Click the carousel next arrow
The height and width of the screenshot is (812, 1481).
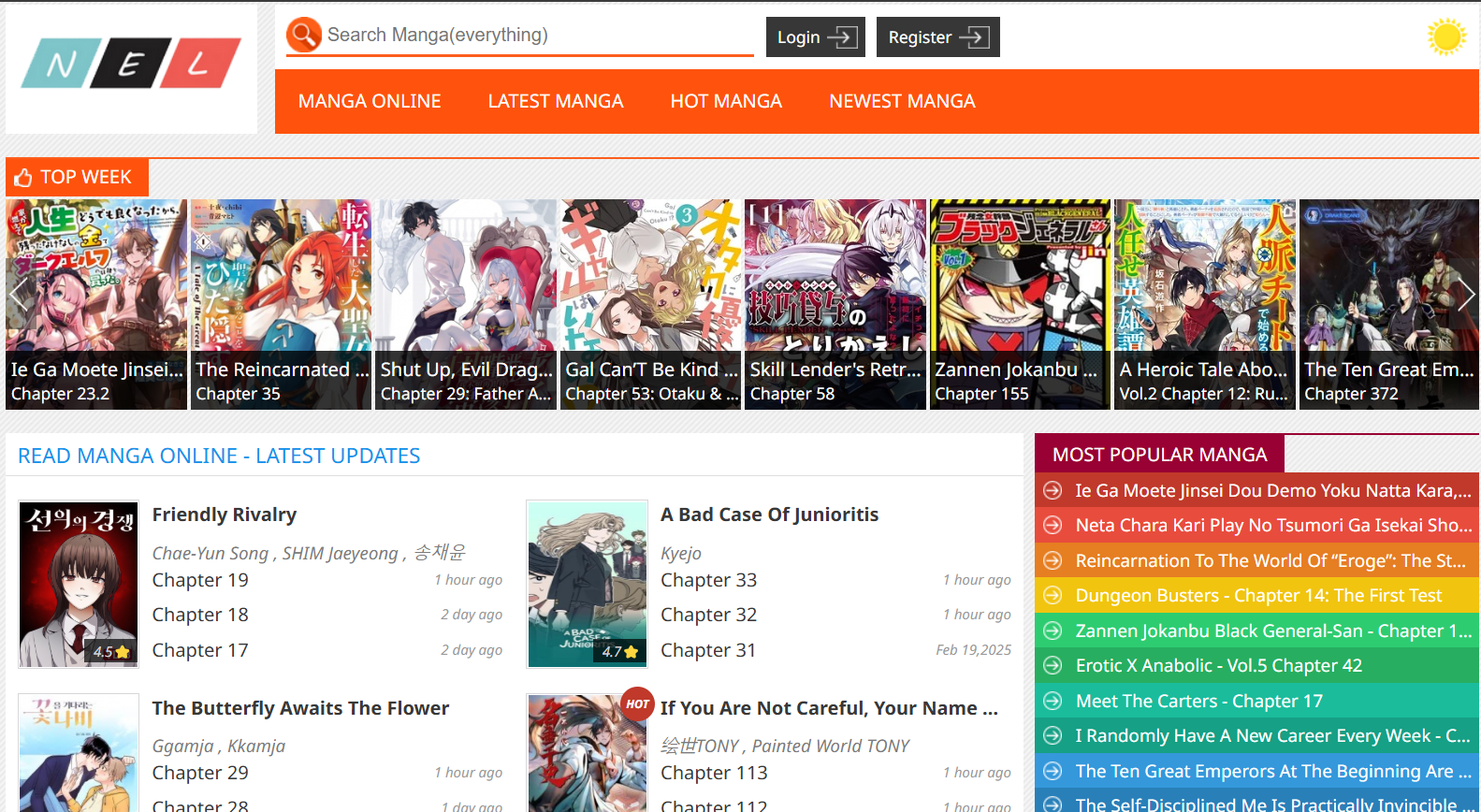(x=1465, y=295)
